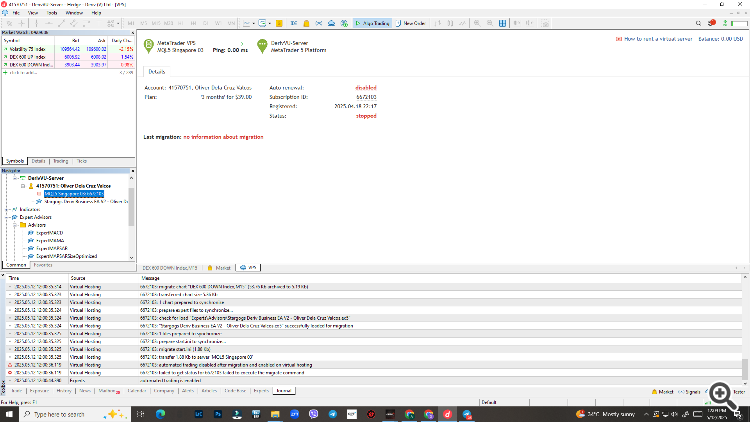Click the MetaTrader VPS green pin icon
This screenshot has height=422, width=750.
149,45
